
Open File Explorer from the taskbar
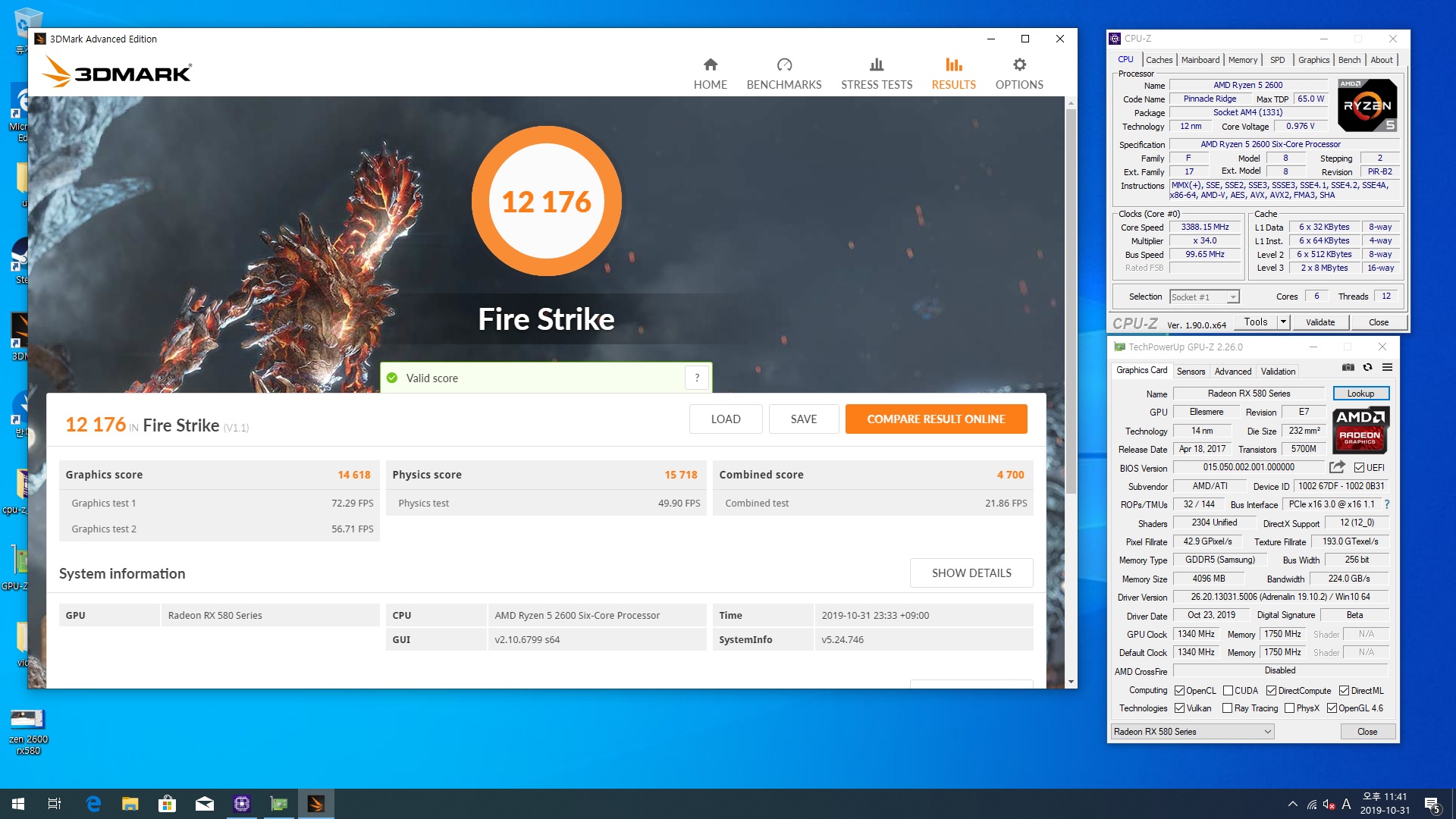[130, 804]
